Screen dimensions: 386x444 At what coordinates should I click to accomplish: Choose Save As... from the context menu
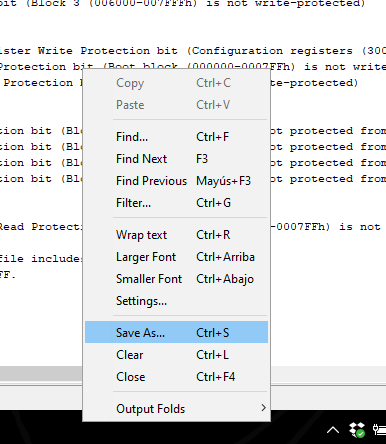176,332
